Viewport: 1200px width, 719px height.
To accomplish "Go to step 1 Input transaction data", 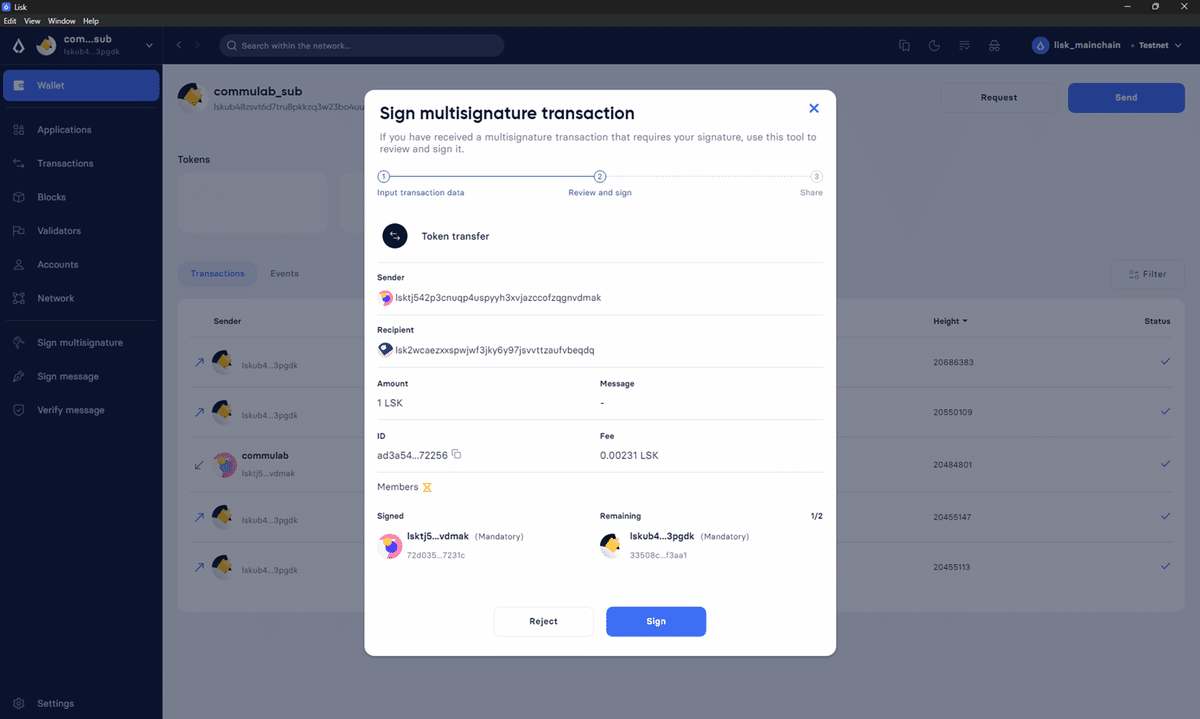I will [x=383, y=176].
